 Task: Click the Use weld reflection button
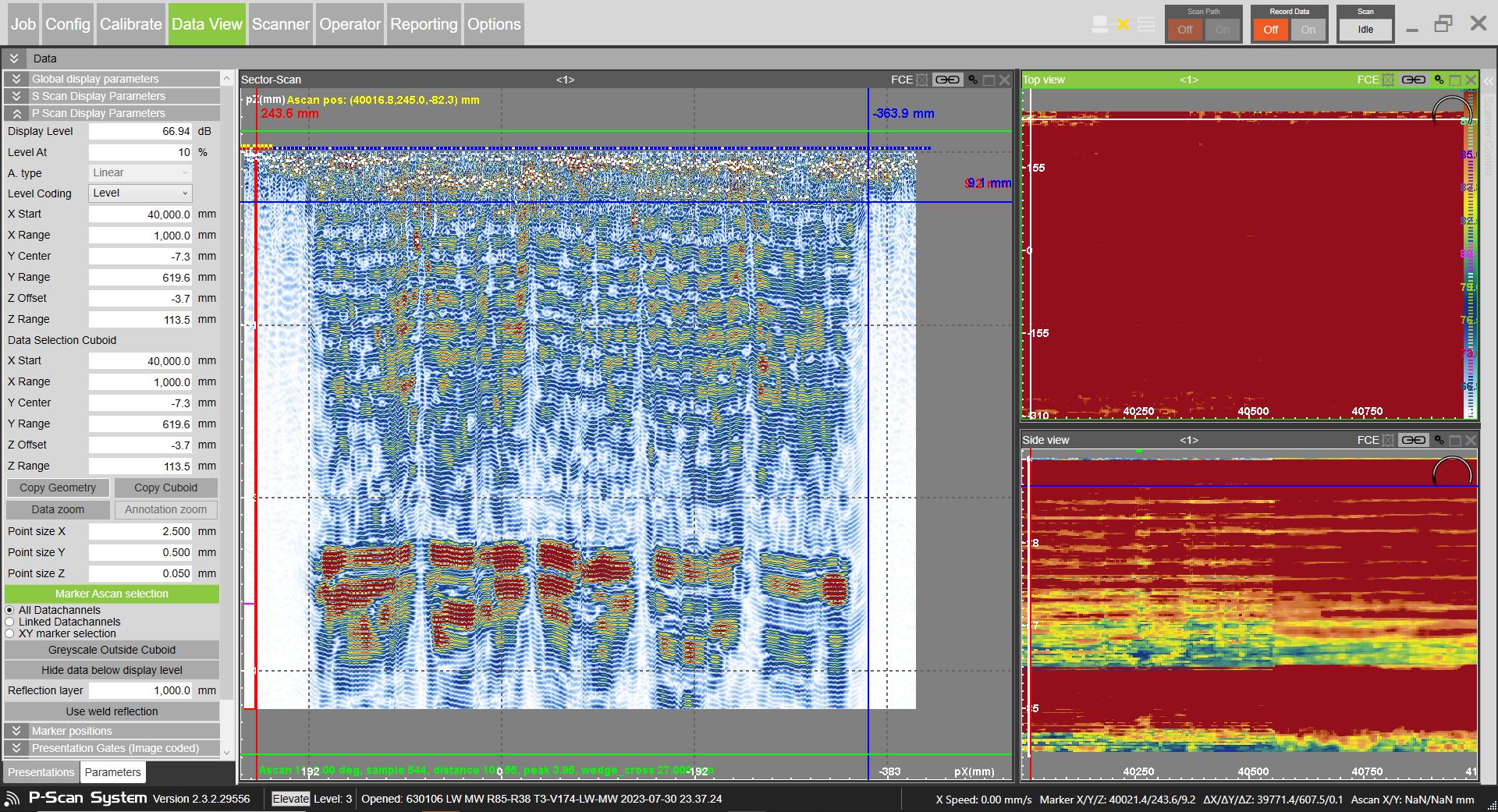pyautogui.click(x=112, y=711)
